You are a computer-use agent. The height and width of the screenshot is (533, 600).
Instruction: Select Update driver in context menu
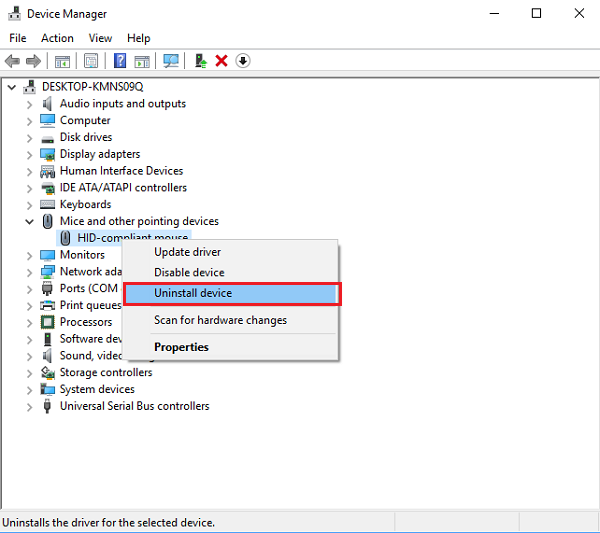187,252
